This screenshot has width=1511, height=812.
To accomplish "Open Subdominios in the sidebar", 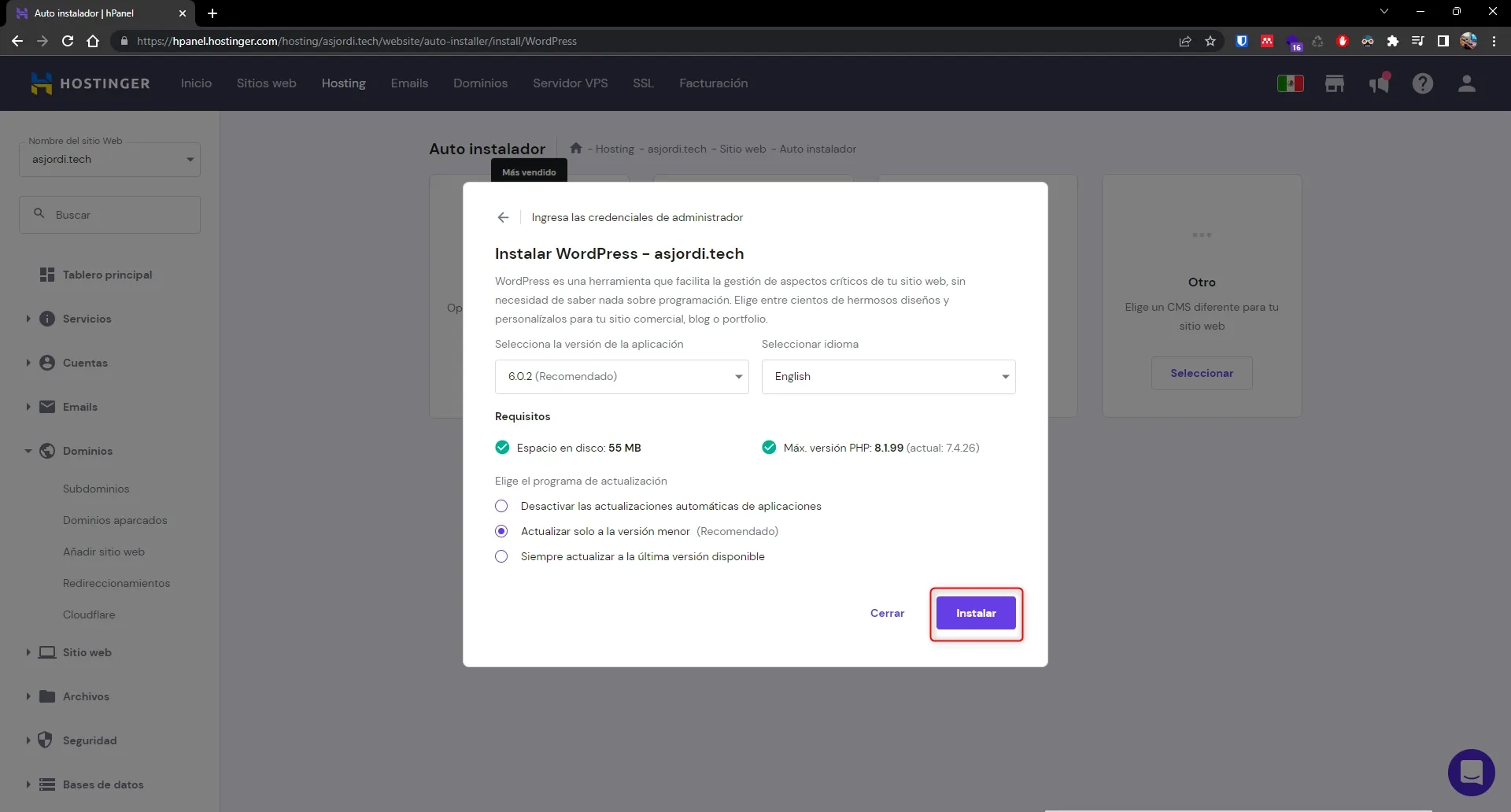I will [96, 489].
